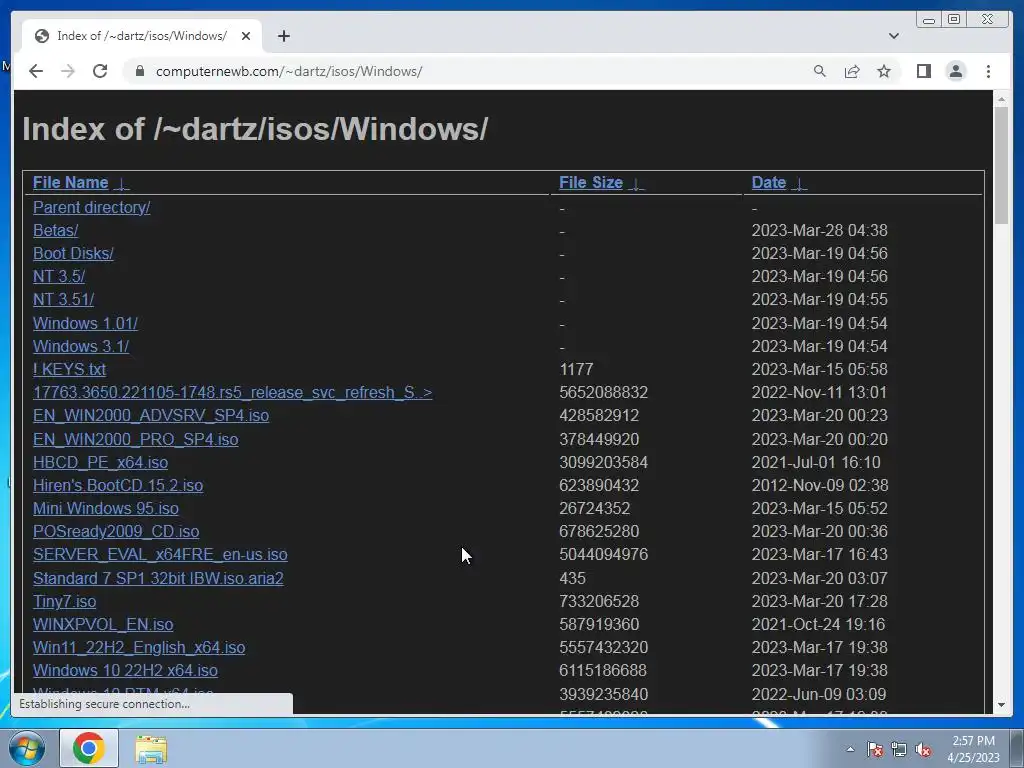Open the Windows Start button
The width and height of the screenshot is (1024, 768).
[x=26, y=748]
